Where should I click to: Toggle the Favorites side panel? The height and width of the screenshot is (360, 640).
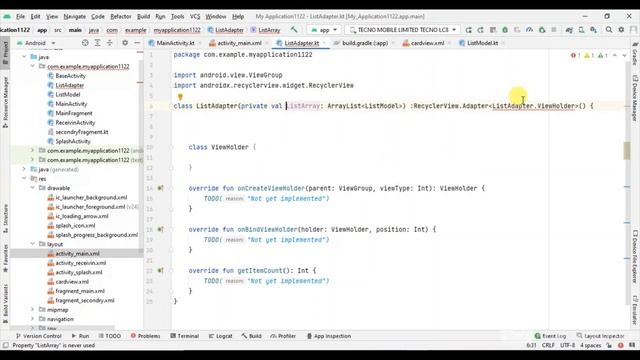click(5, 258)
